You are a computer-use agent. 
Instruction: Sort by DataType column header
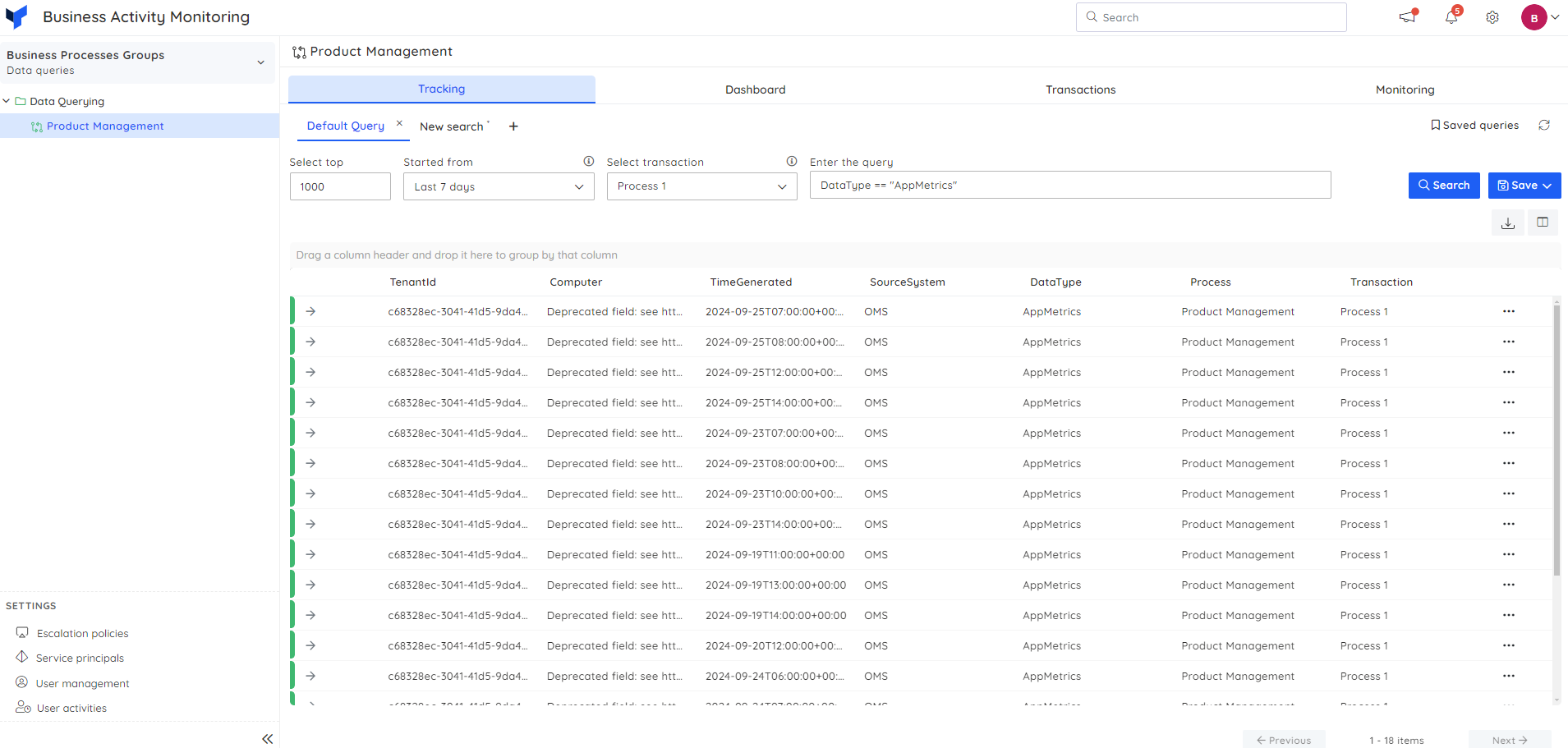[1055, 282]
